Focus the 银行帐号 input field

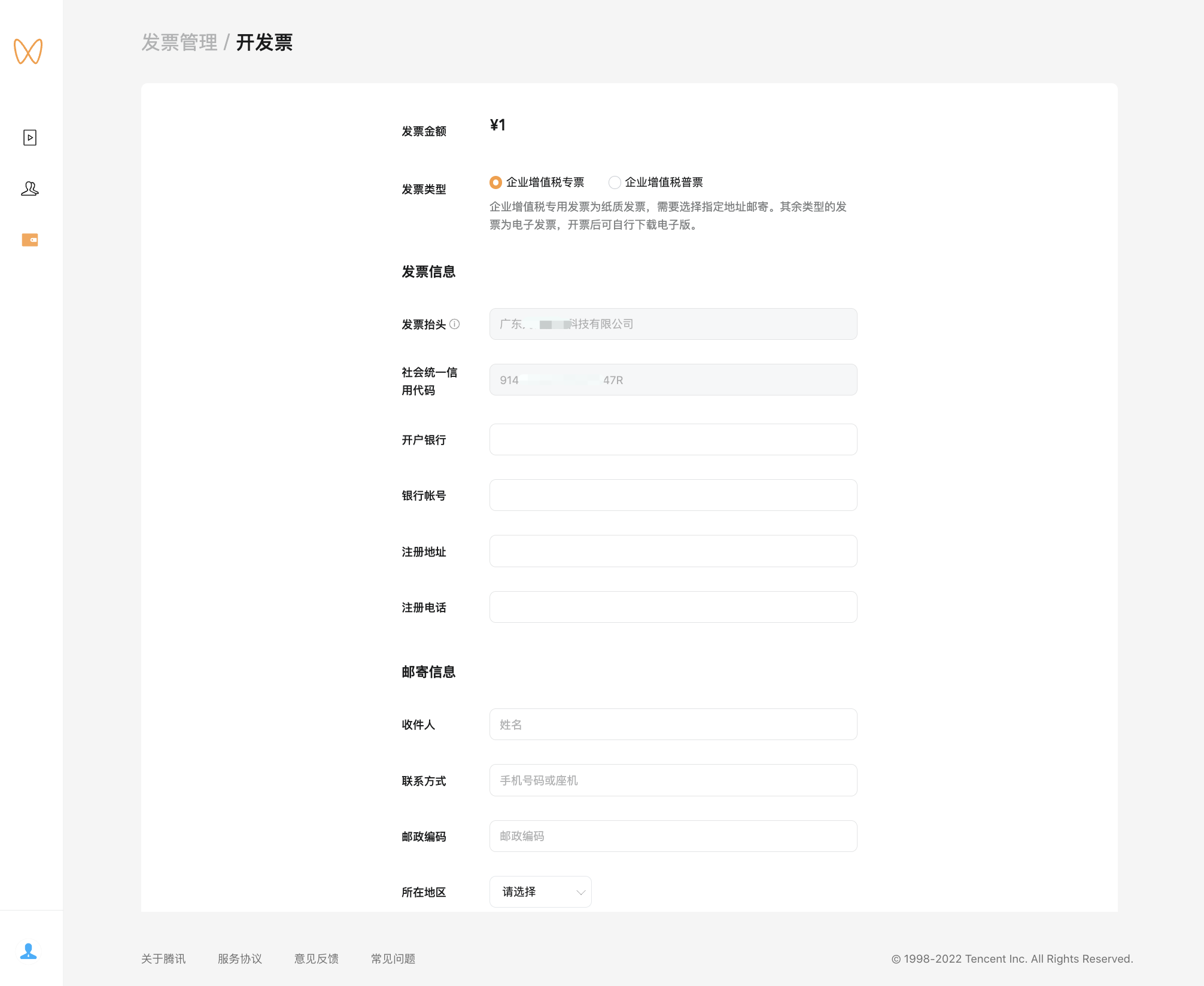(x=673, y=495)
